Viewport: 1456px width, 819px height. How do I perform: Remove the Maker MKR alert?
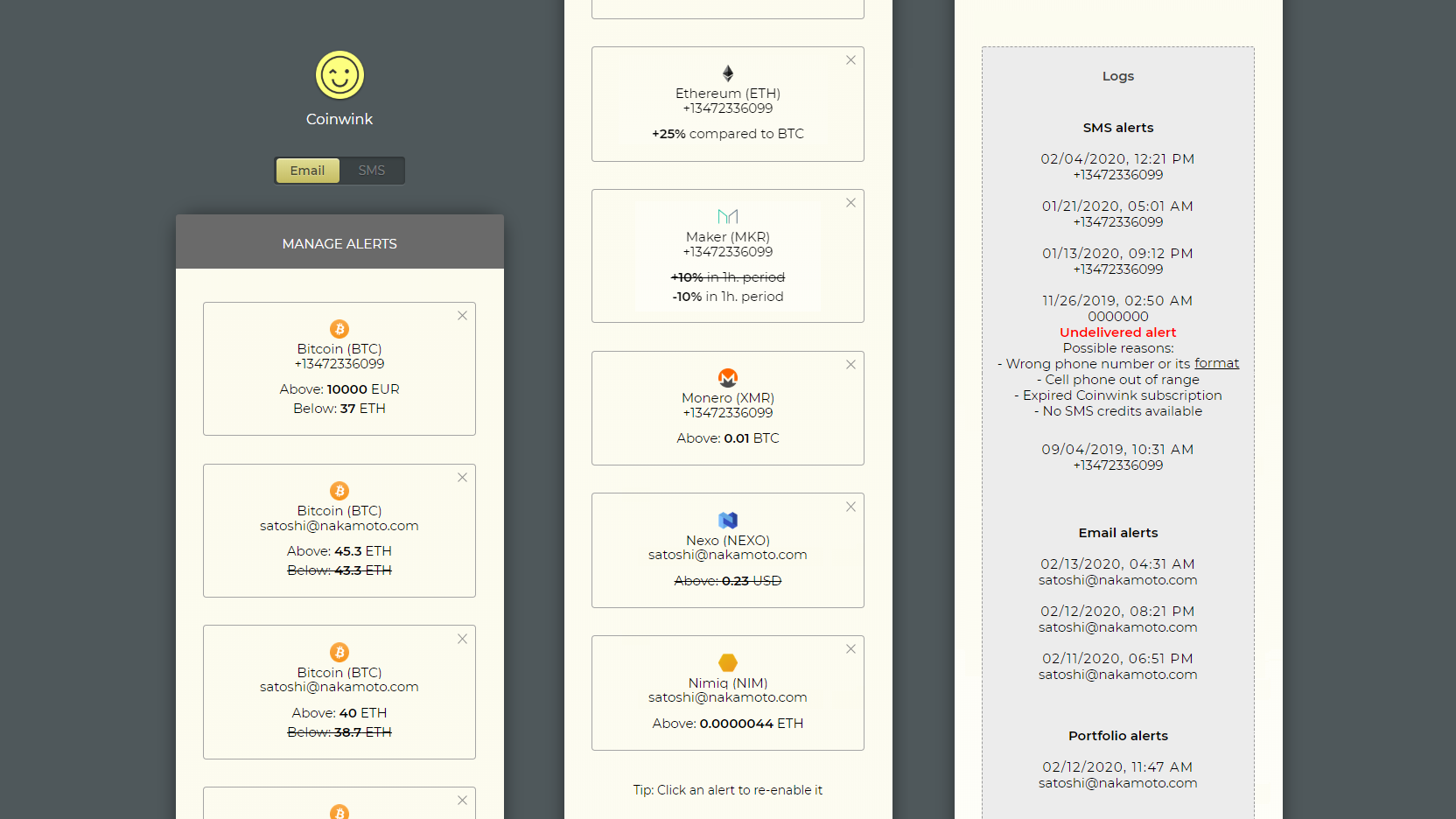click(850, 203)
